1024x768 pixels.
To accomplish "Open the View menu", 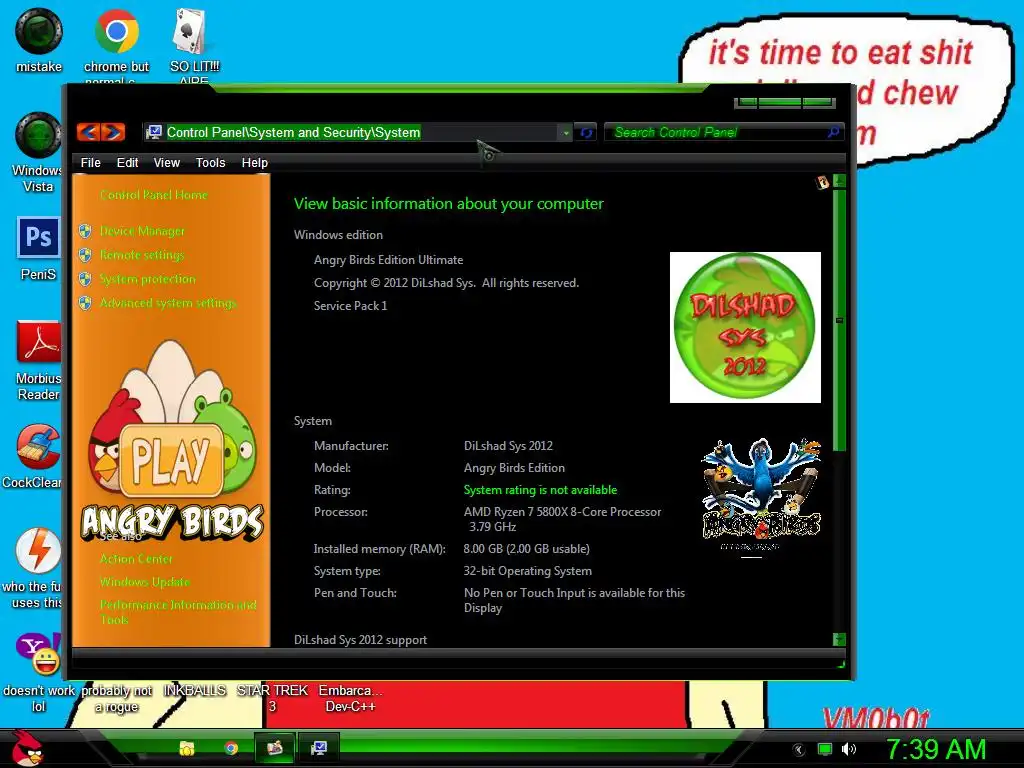I will point(167,163).
